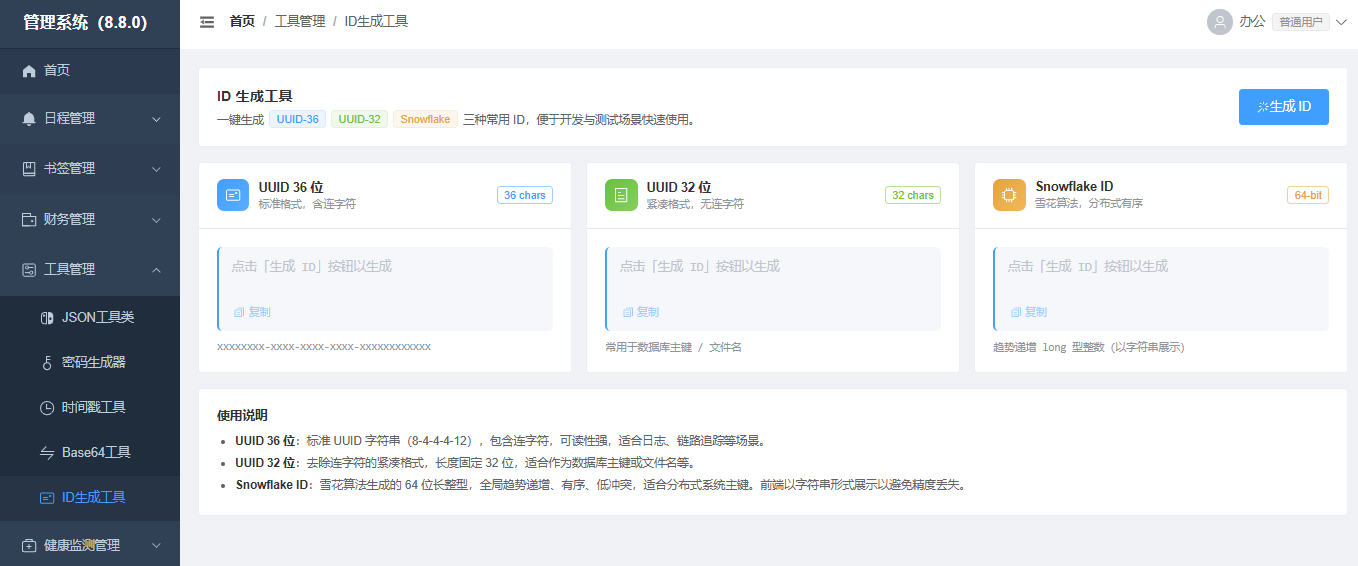
Task: Click the 常用于数据库主键 / 文件名 hint
Action: tap(673, 347)
